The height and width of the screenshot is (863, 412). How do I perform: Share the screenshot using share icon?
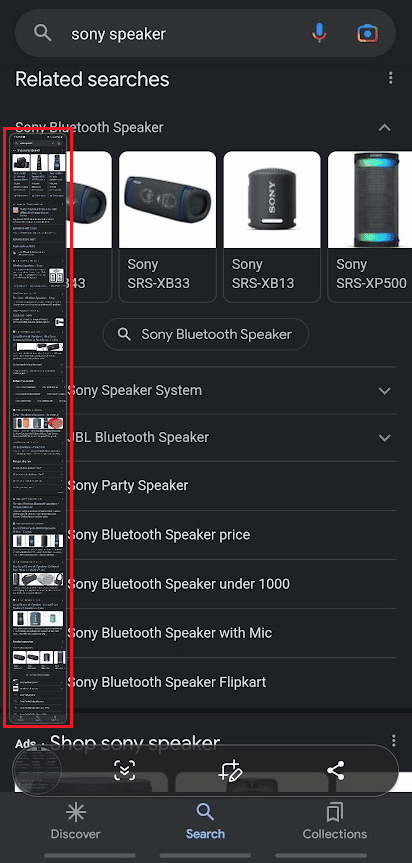pos(336,771)
